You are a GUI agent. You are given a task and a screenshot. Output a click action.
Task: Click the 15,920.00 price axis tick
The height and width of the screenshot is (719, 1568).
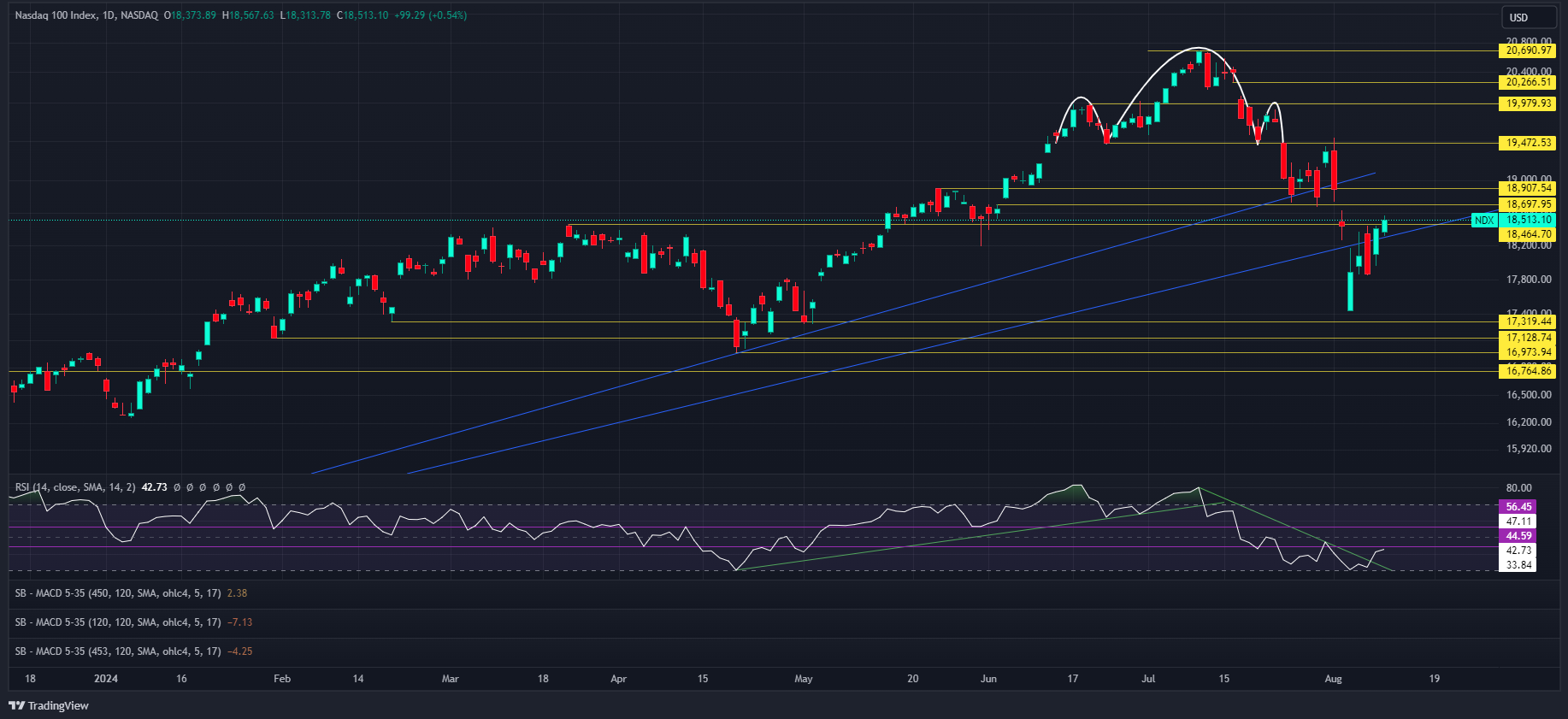(1529, 449)
